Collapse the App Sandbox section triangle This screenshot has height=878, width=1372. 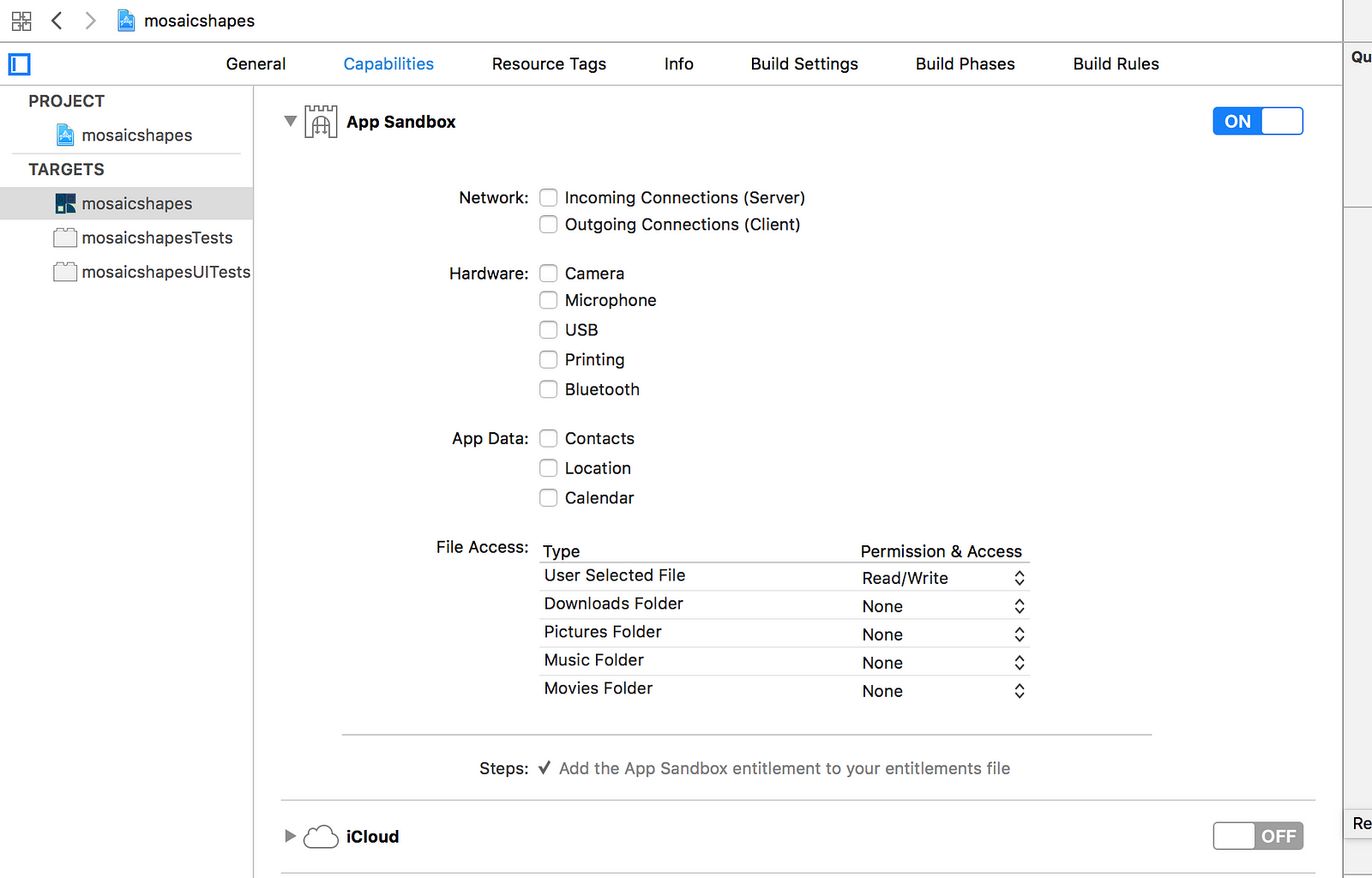(291, 121)
